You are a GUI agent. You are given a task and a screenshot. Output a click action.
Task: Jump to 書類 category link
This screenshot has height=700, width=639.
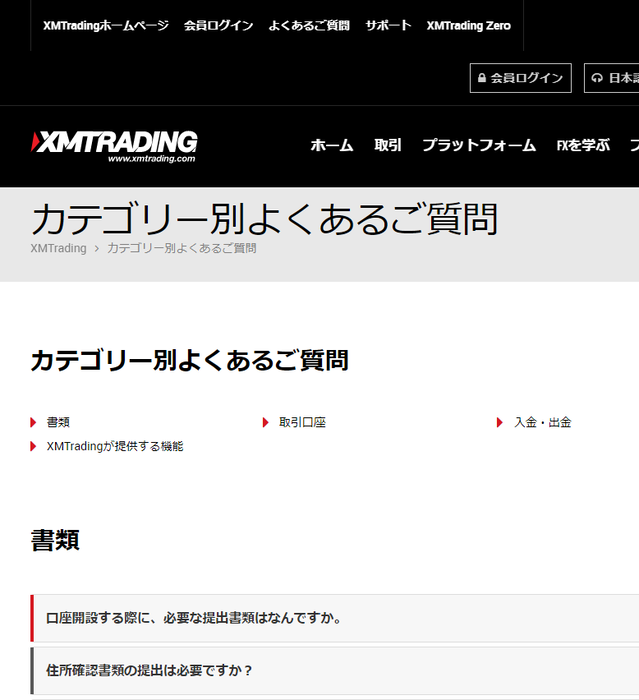coord(58,422)
